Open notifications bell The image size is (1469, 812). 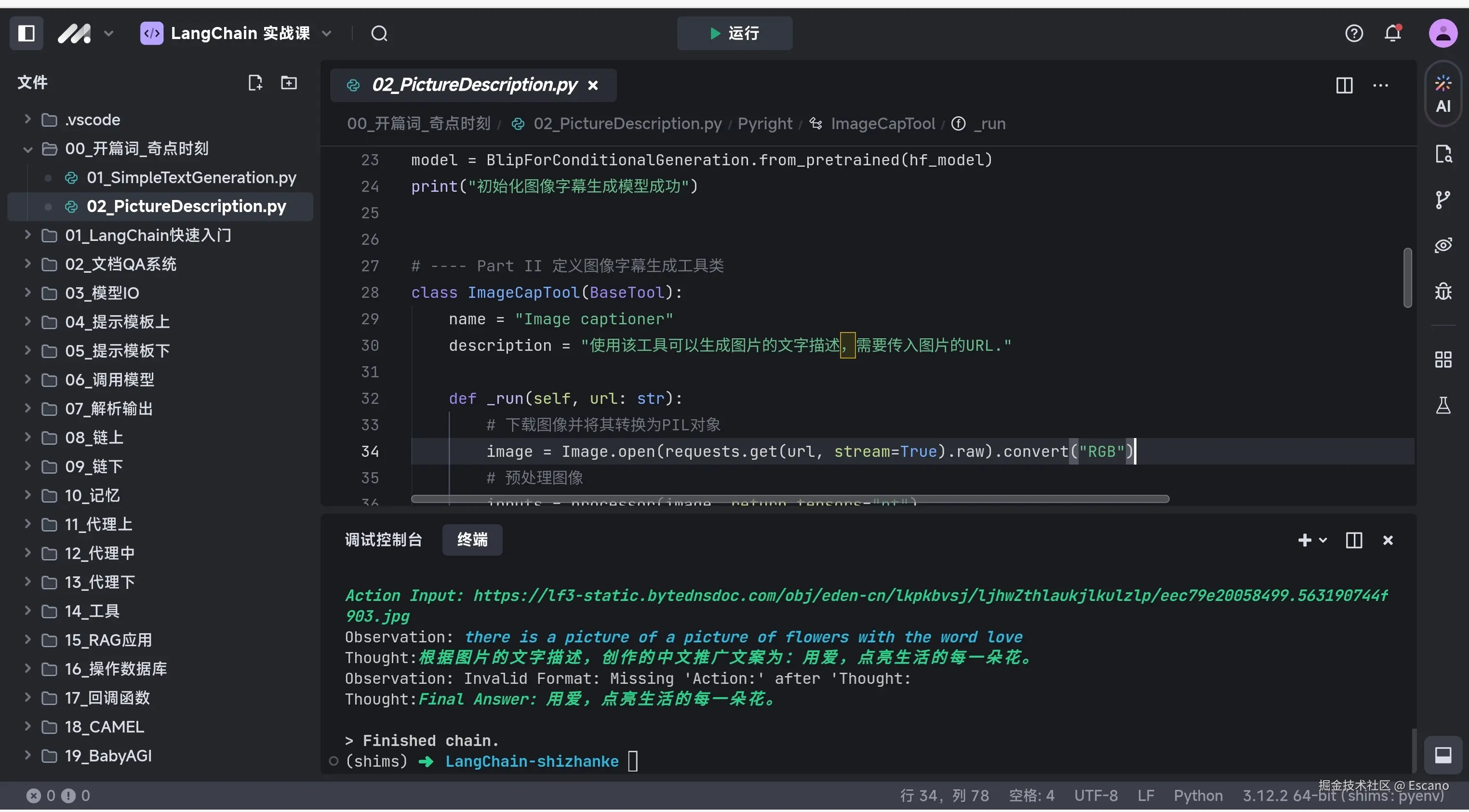click(x=1393, y=33)
